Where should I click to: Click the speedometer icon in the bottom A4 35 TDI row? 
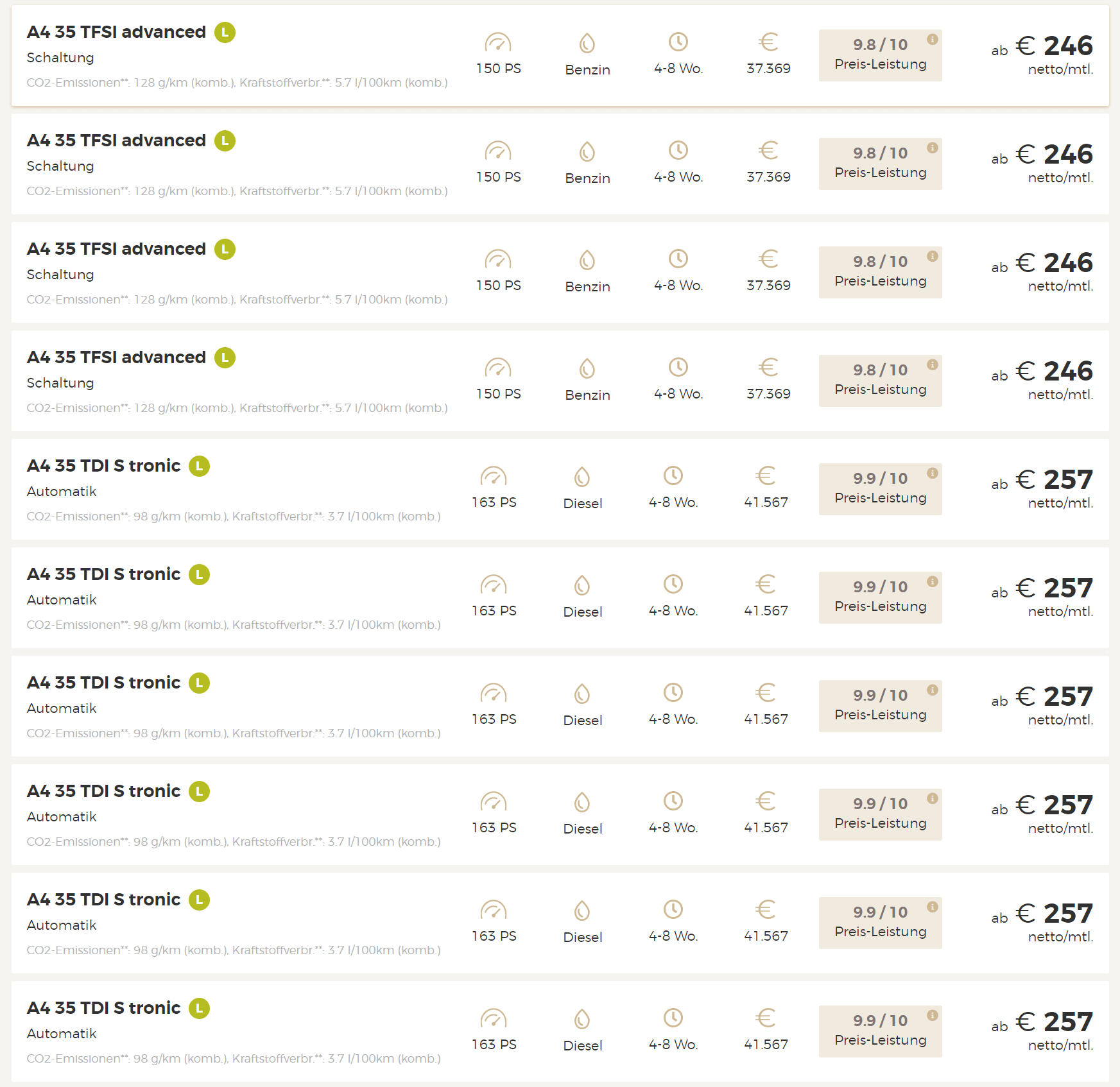pos(494,1018)
